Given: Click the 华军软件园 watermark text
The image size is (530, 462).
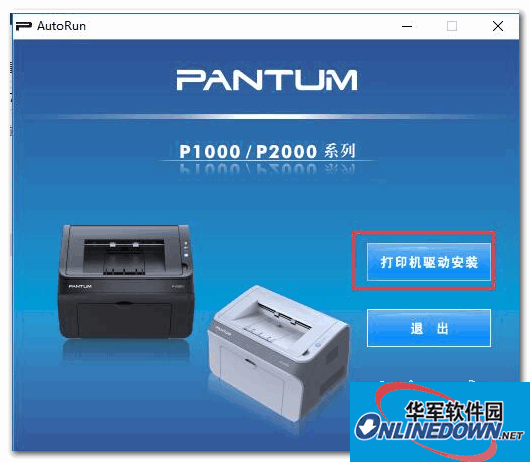Looking at the screenshot, I should click(x=454, y=411).
